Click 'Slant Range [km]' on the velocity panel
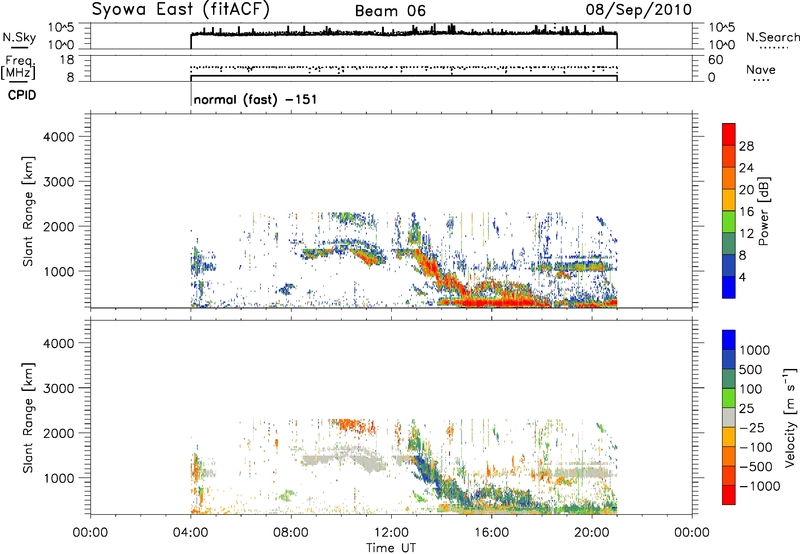The width and height of the screenshot is (800, 554). click(x=28, y=418)
